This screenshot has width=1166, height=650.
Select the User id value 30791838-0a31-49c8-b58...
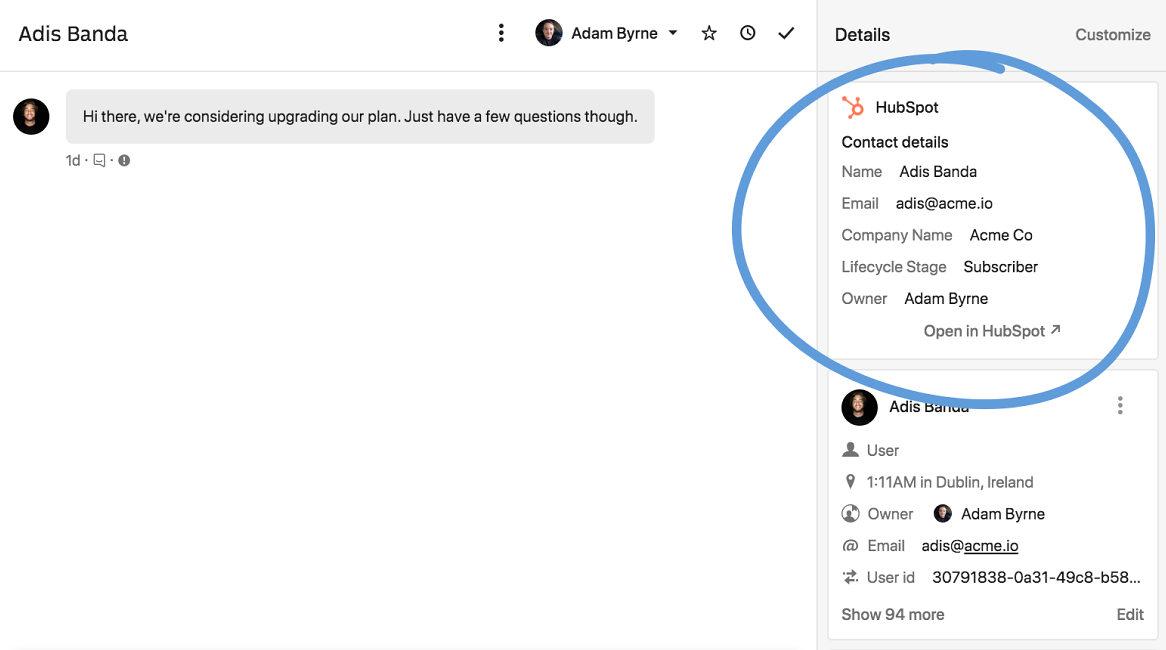pyautogui.click(x=1036, y=577)
